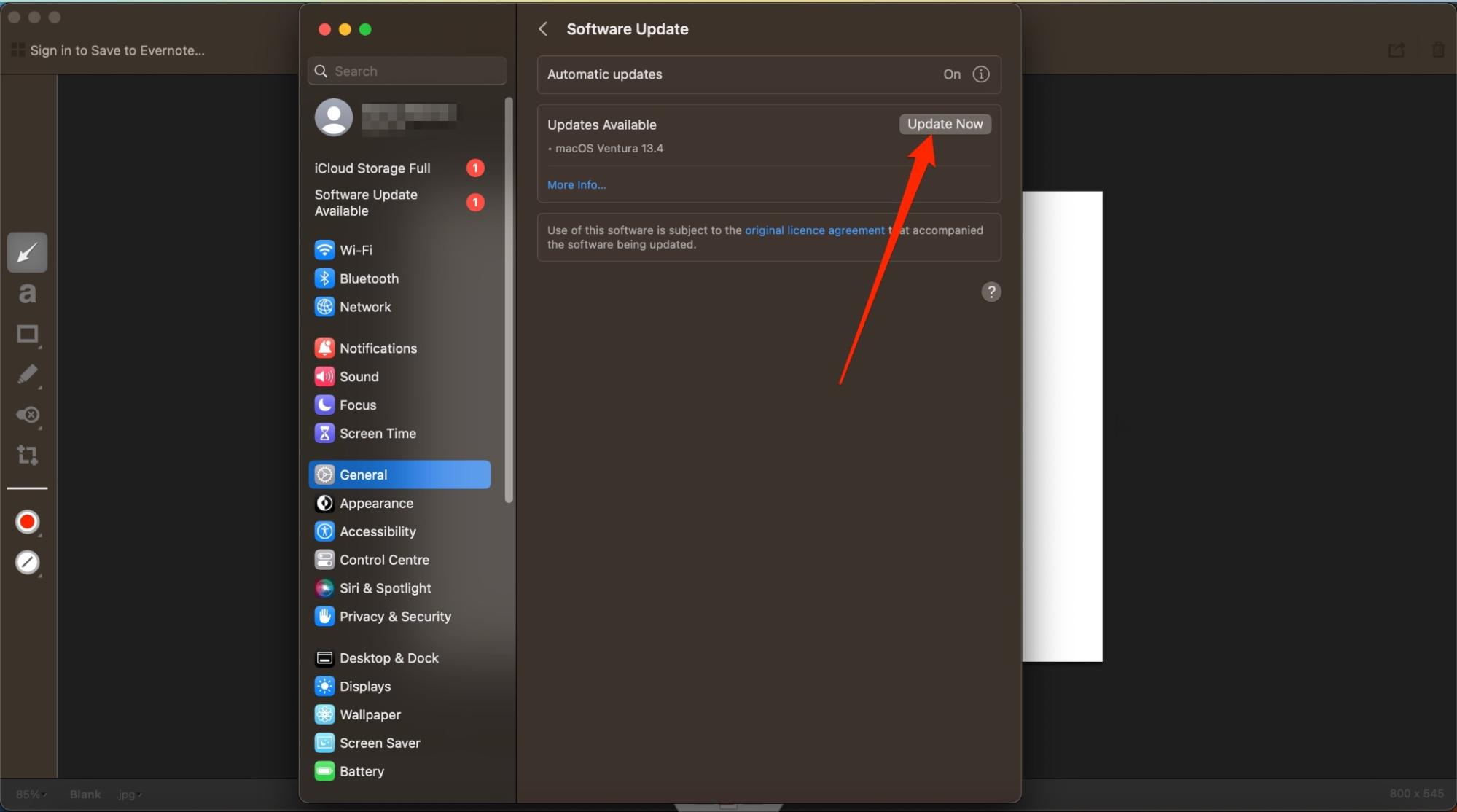Viewport: 1457px width, 812px height.
Task: Open Screen Saver settings
Action: 399,743
